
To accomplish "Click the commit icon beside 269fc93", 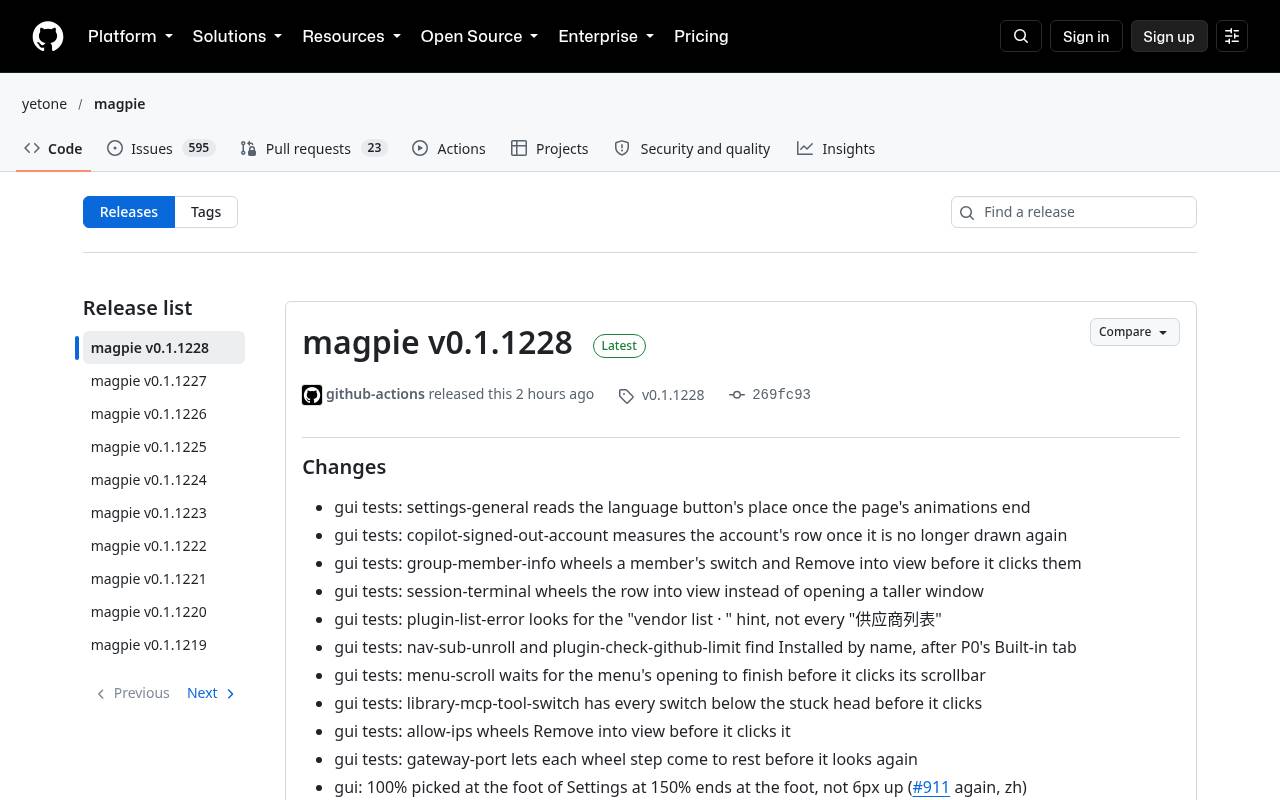I will coord(737,395).
